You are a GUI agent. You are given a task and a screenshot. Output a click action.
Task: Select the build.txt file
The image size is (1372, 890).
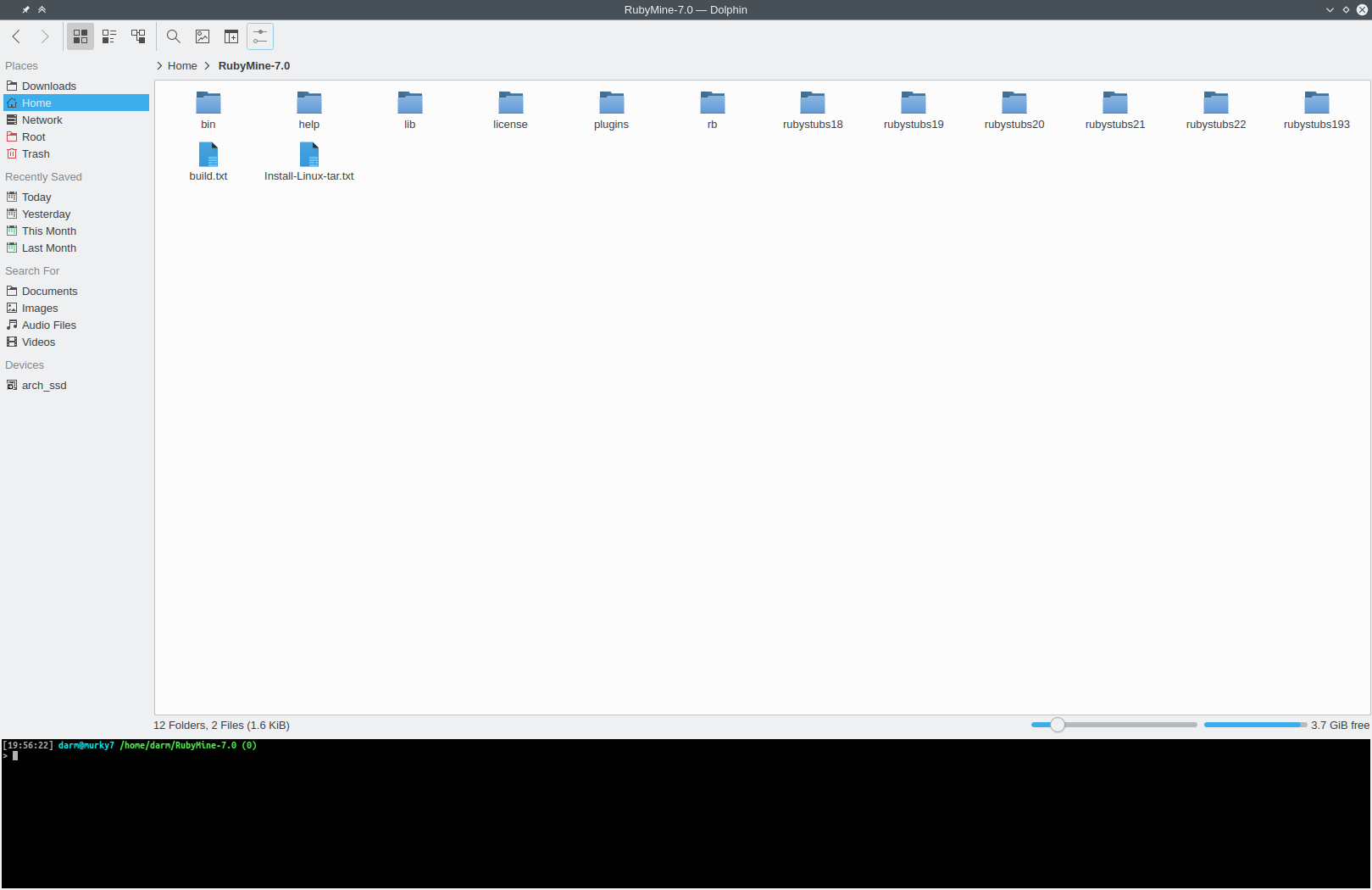point(208,162)
